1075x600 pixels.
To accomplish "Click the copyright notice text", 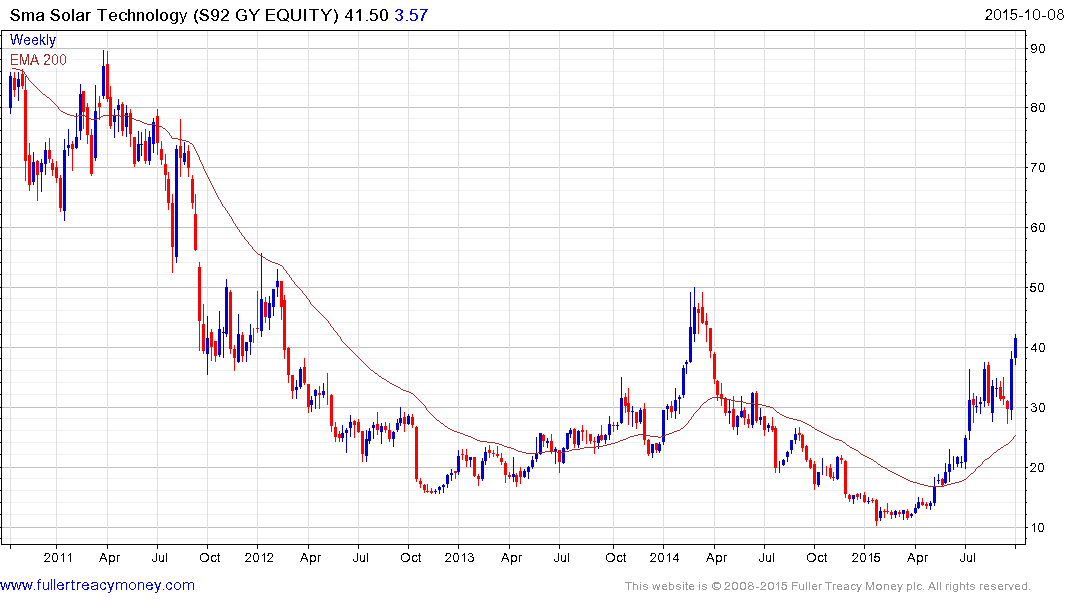I will (828, 586).
